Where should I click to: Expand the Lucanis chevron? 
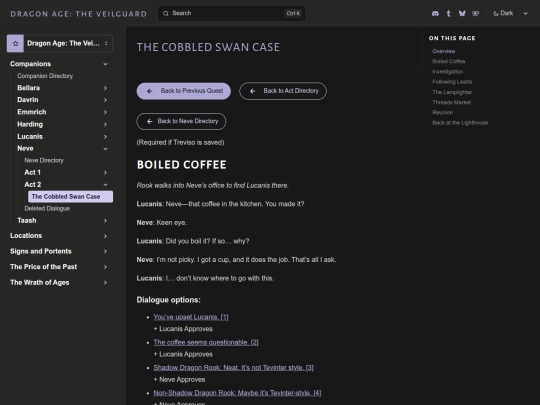pyautogui.click(x=105, y=137)
